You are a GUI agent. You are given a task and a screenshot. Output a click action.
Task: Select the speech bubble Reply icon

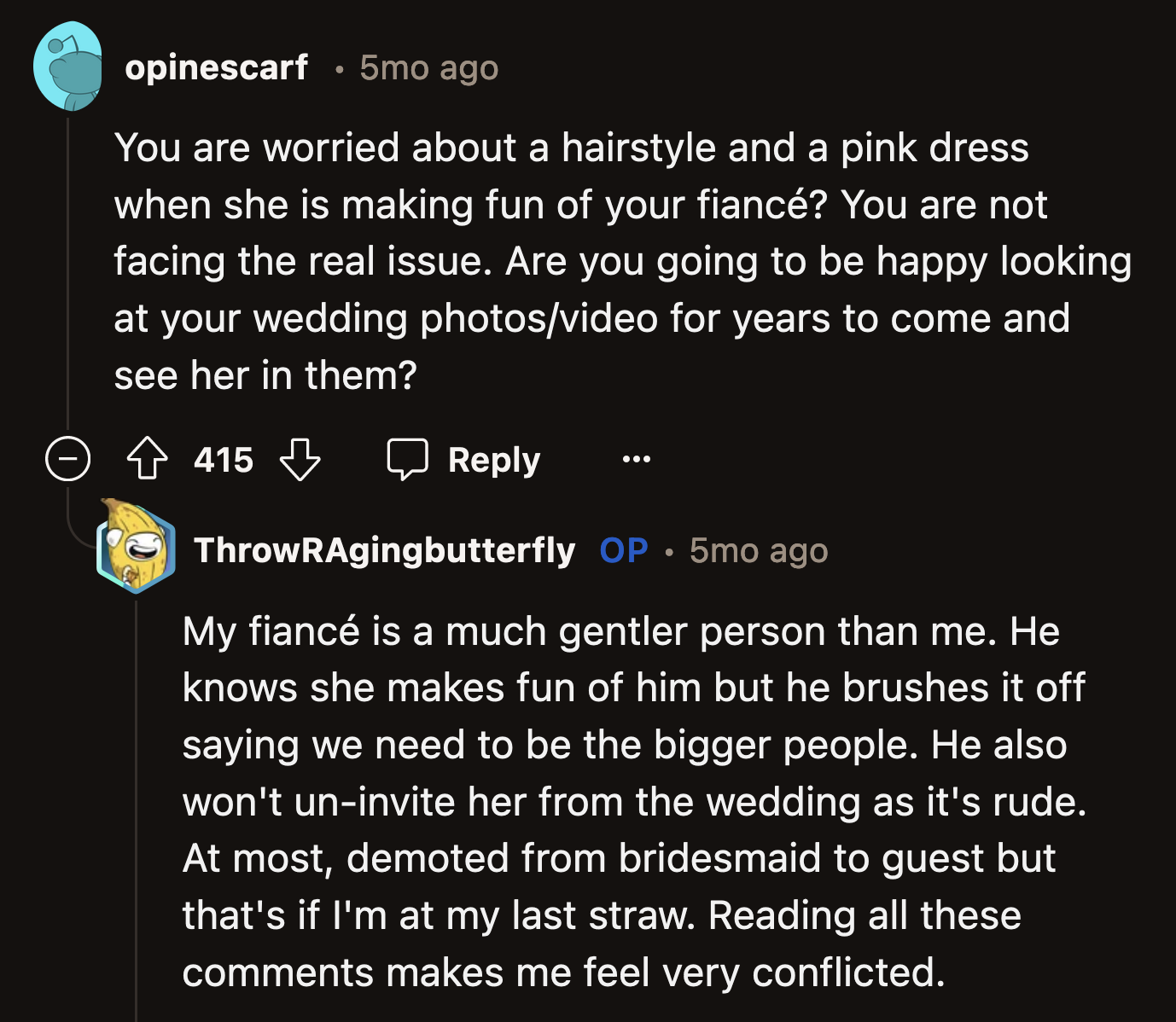(x=410, y=459)
